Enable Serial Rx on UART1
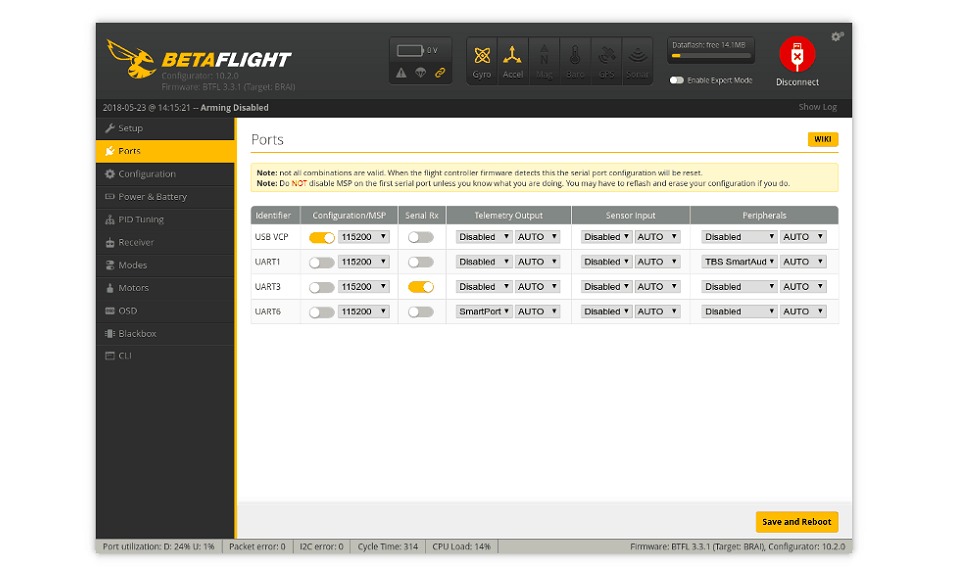This screenshot has width=963, height=578. pos(421,262)
